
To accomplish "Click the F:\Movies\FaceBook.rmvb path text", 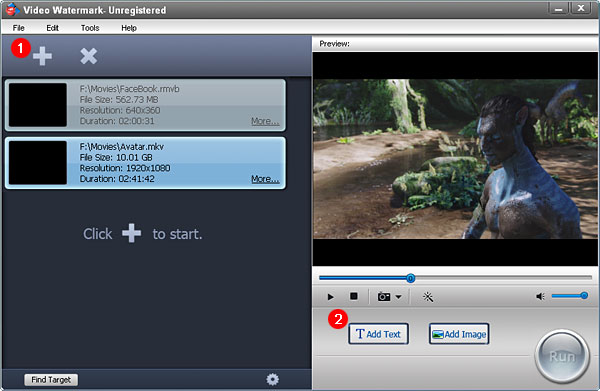I will [129, 89].
